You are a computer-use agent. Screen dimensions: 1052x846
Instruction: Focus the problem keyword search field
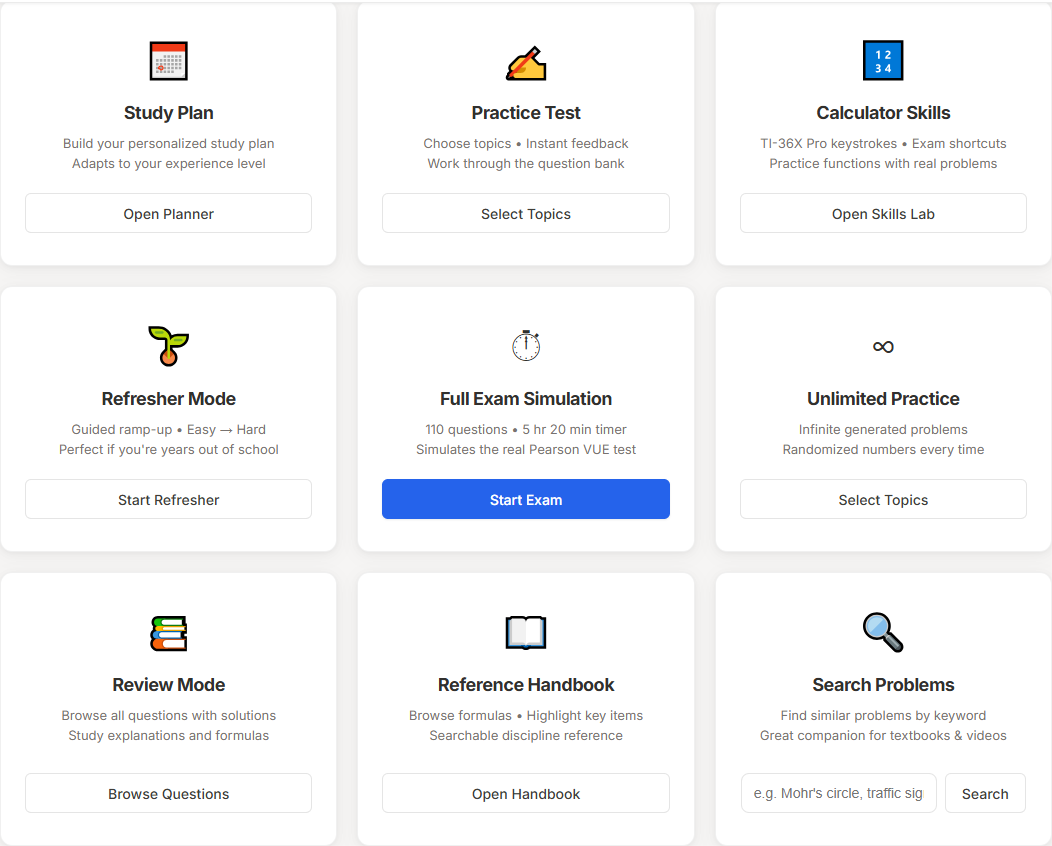tap(839, 793)
